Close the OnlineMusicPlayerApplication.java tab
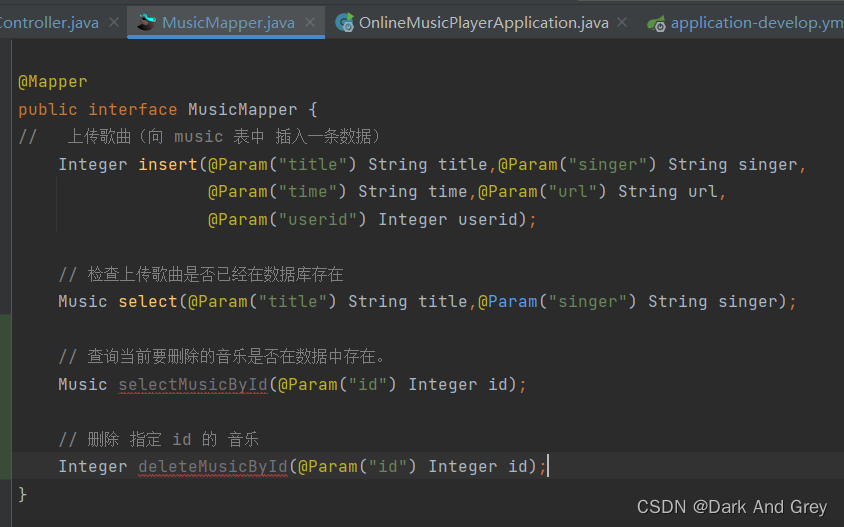This screenshot has height=527, width=844. click(x=622, y=23)
